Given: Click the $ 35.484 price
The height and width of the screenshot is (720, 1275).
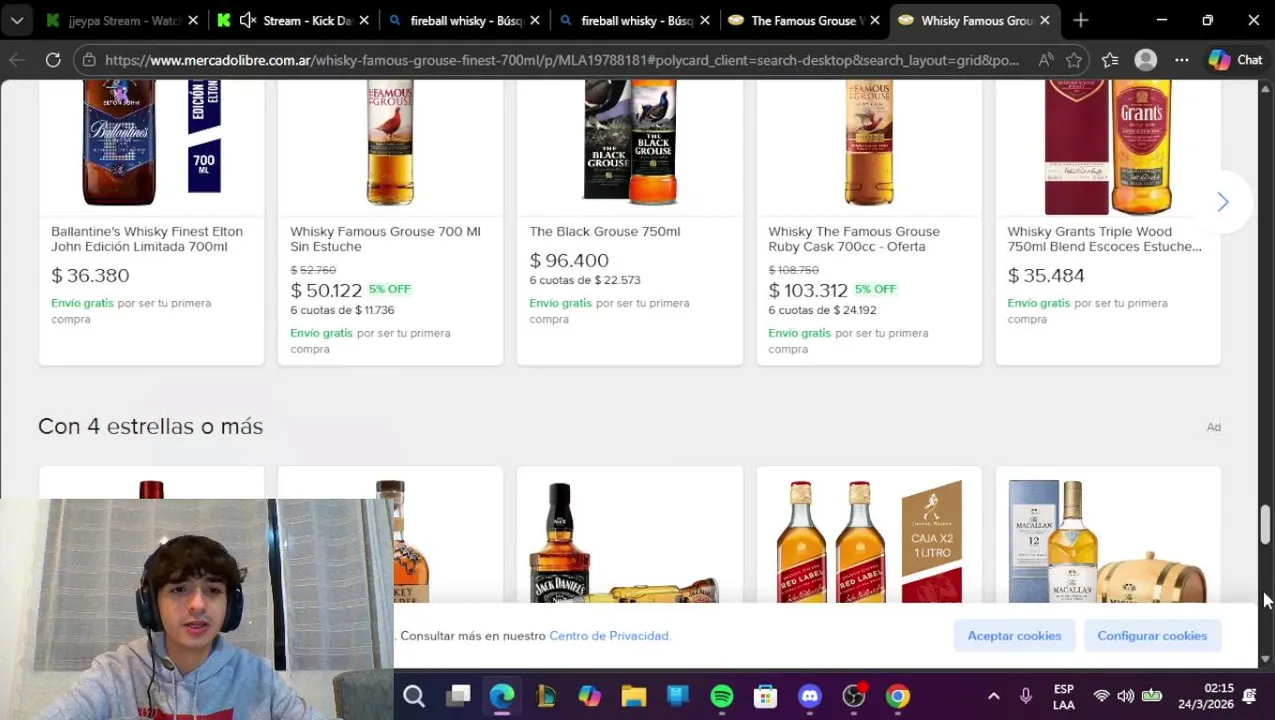Looking at the screenshot, I should point(1046,275).
